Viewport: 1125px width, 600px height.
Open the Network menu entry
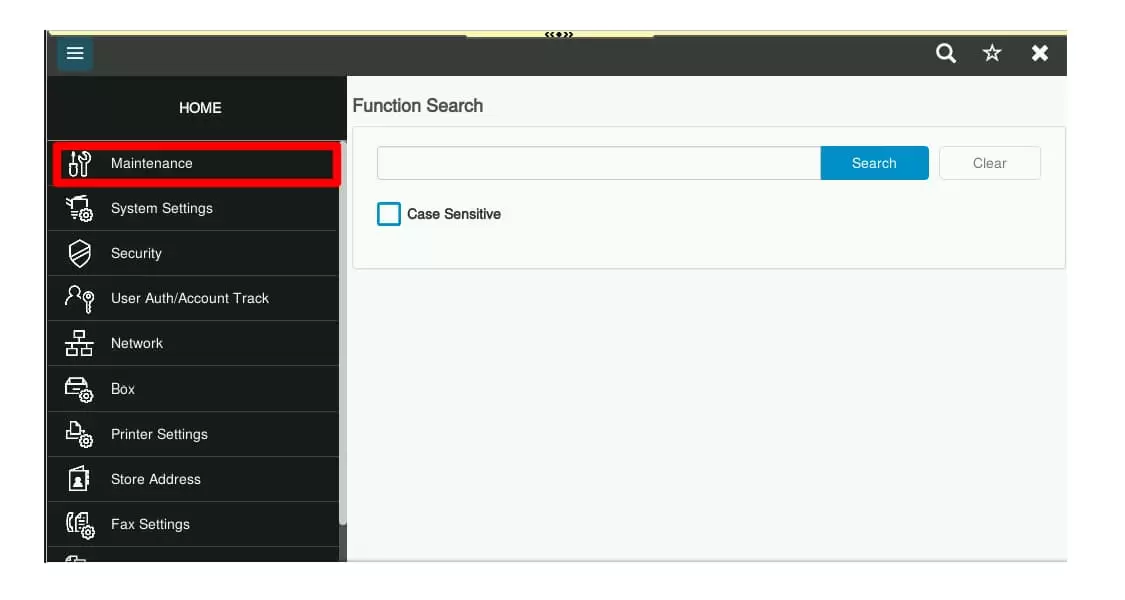193,344
